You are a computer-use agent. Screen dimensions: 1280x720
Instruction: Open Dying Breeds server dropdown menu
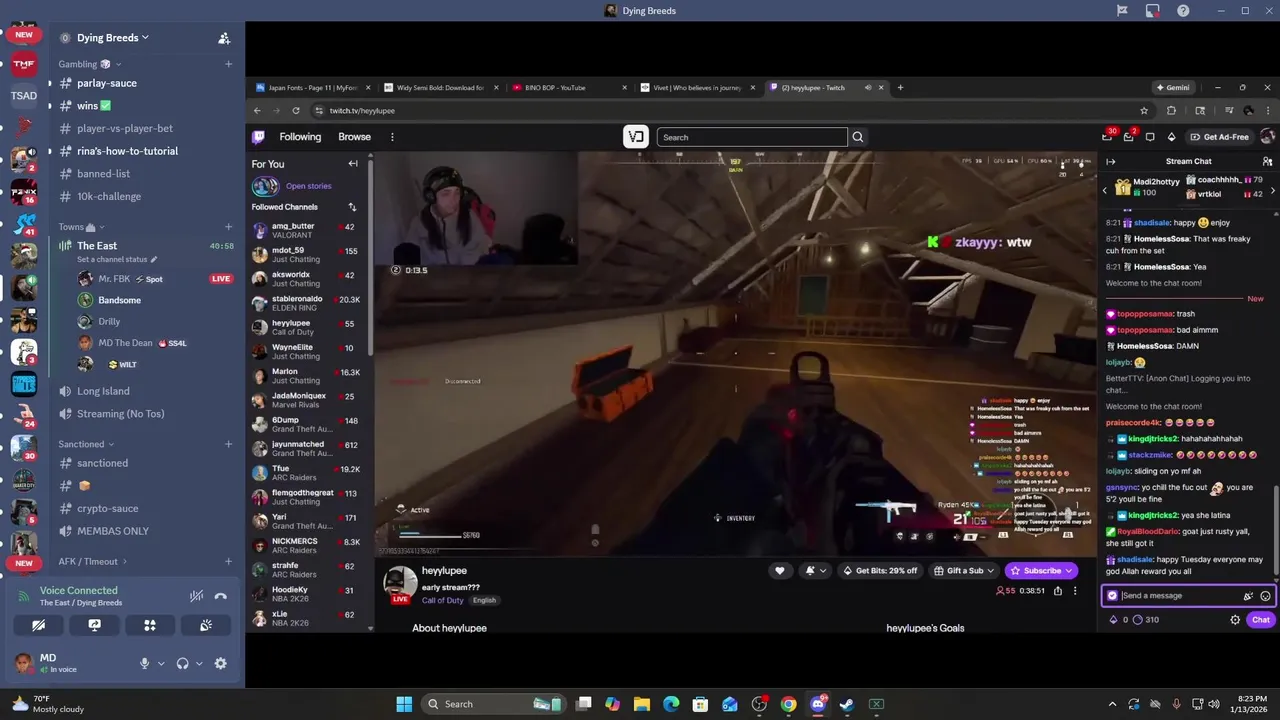coord(113,37)
